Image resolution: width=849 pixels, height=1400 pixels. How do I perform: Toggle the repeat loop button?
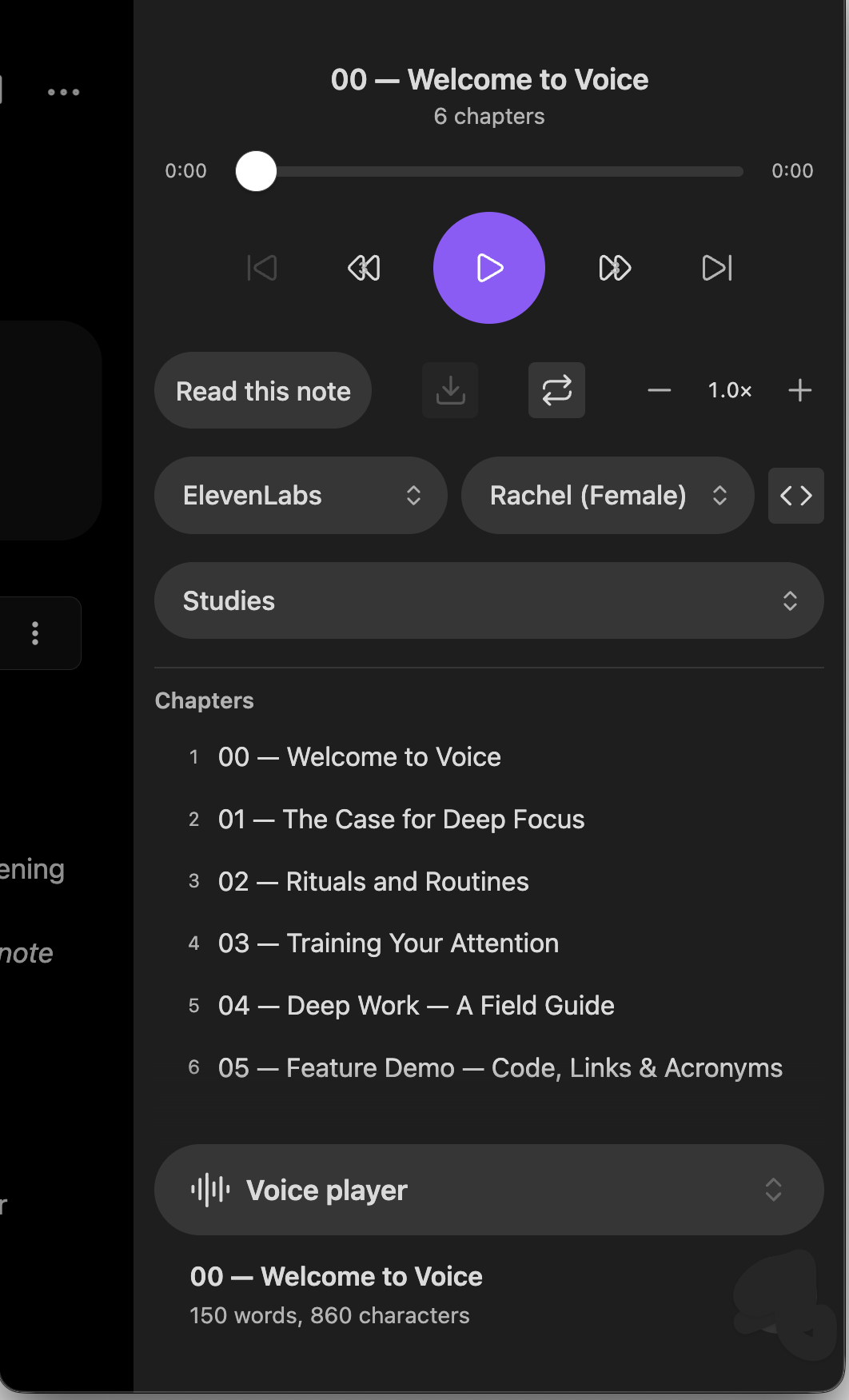[x=556, y=390]
